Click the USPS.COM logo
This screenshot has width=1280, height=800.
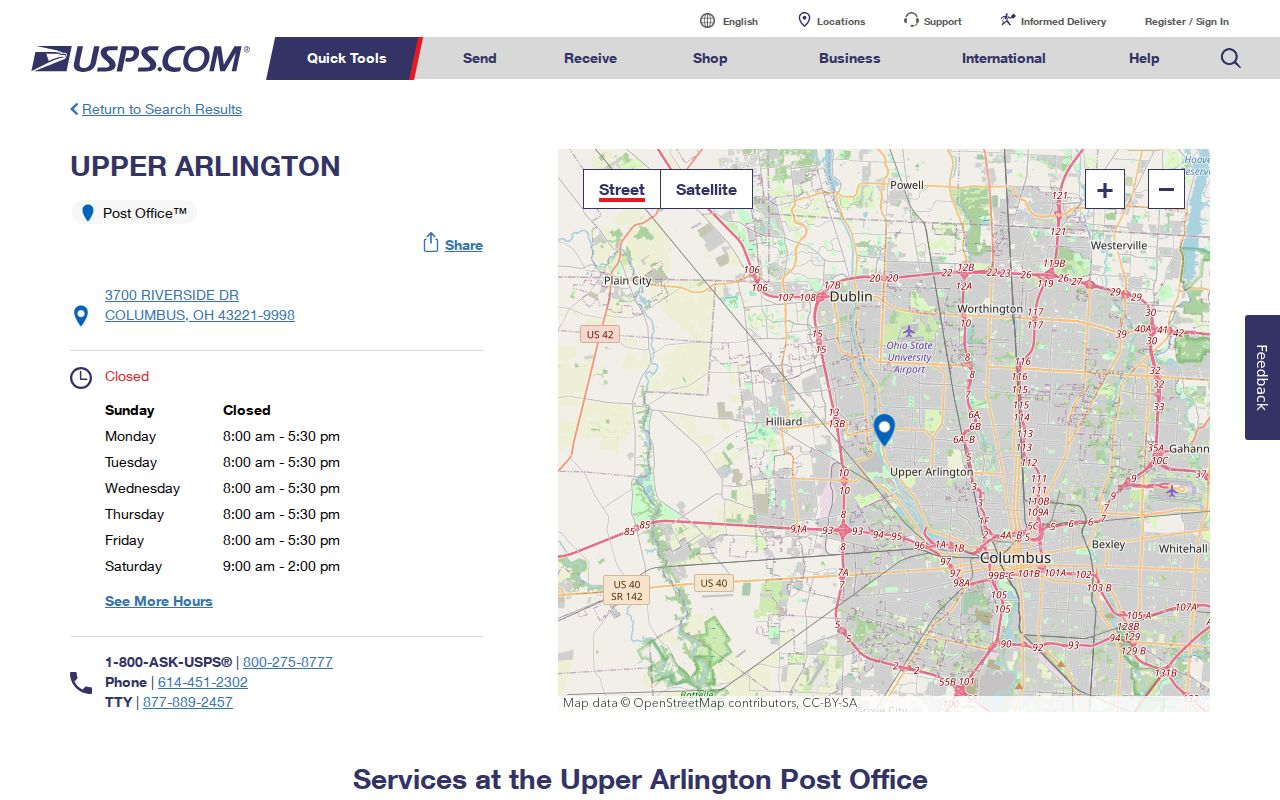(x=140, y=59)
